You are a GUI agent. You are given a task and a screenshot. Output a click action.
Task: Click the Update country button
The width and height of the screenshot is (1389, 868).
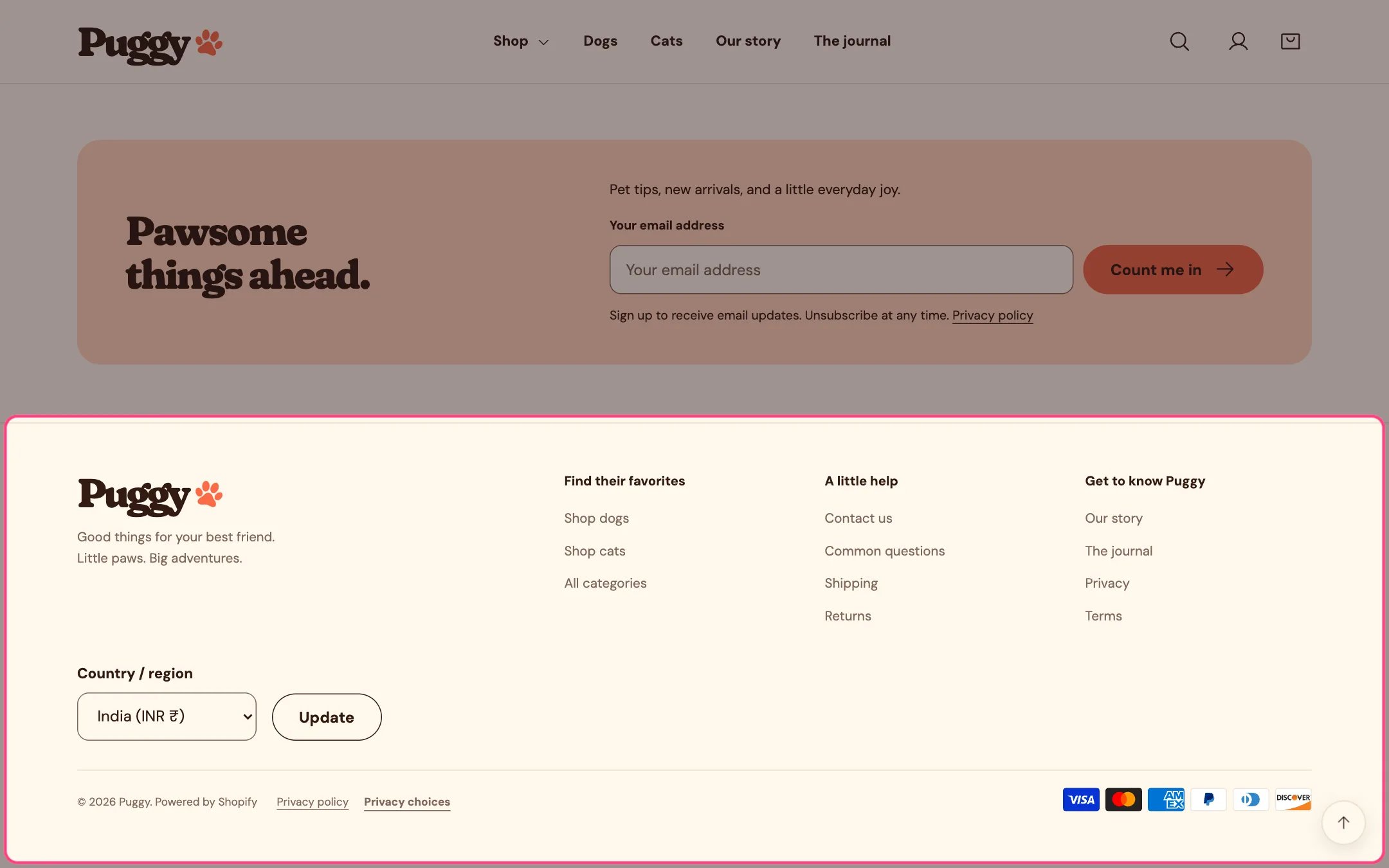[x=327, y=717]
